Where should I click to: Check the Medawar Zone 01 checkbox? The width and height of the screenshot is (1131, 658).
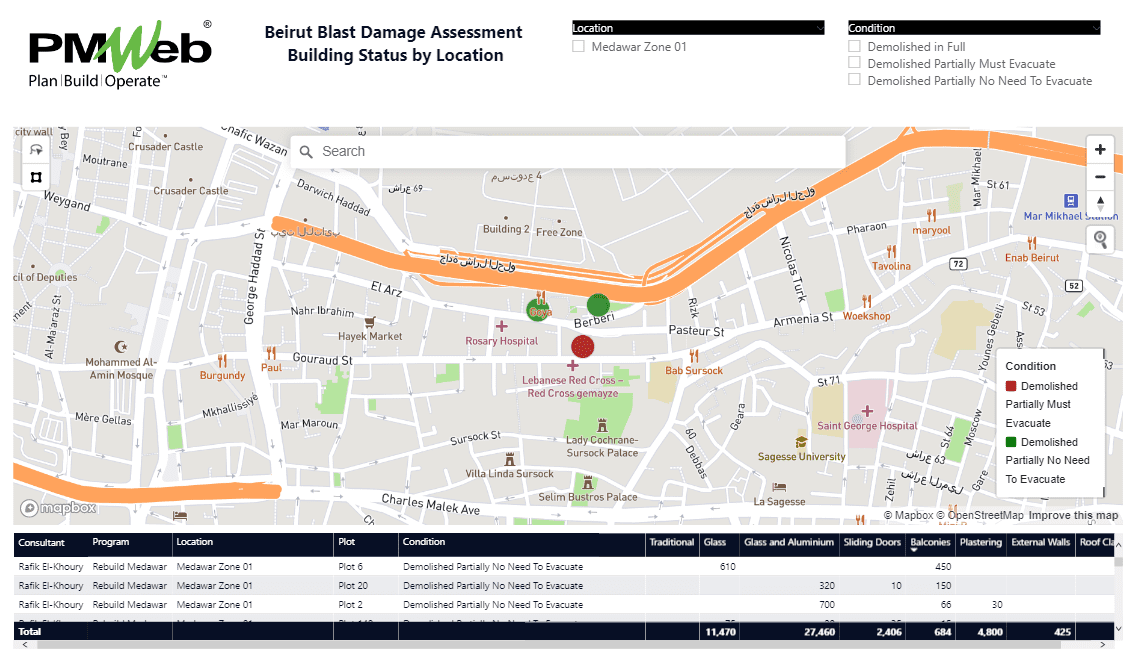(x=577, y=46)
